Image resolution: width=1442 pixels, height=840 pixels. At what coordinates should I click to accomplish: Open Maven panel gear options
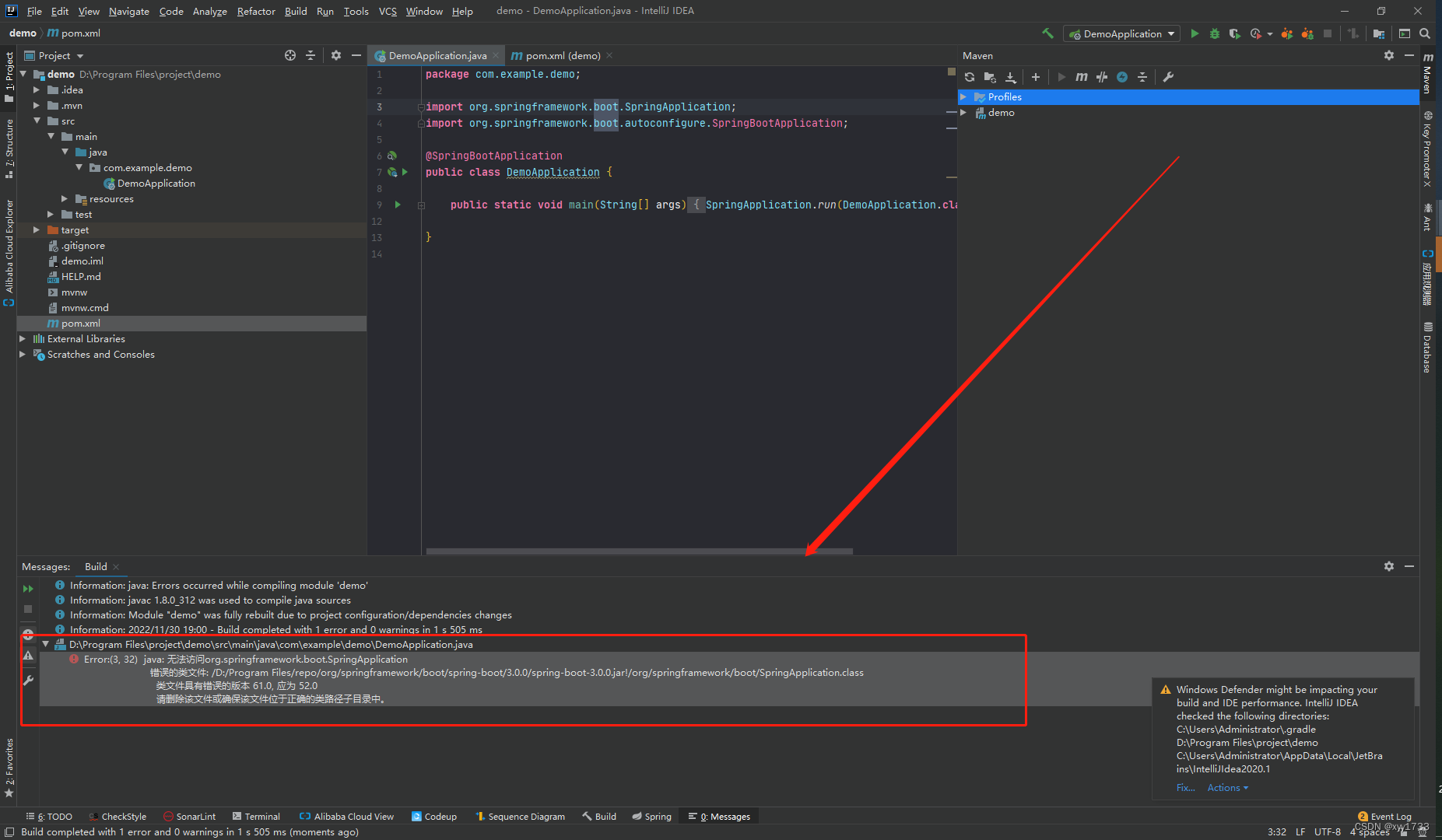click(1389, 55)
